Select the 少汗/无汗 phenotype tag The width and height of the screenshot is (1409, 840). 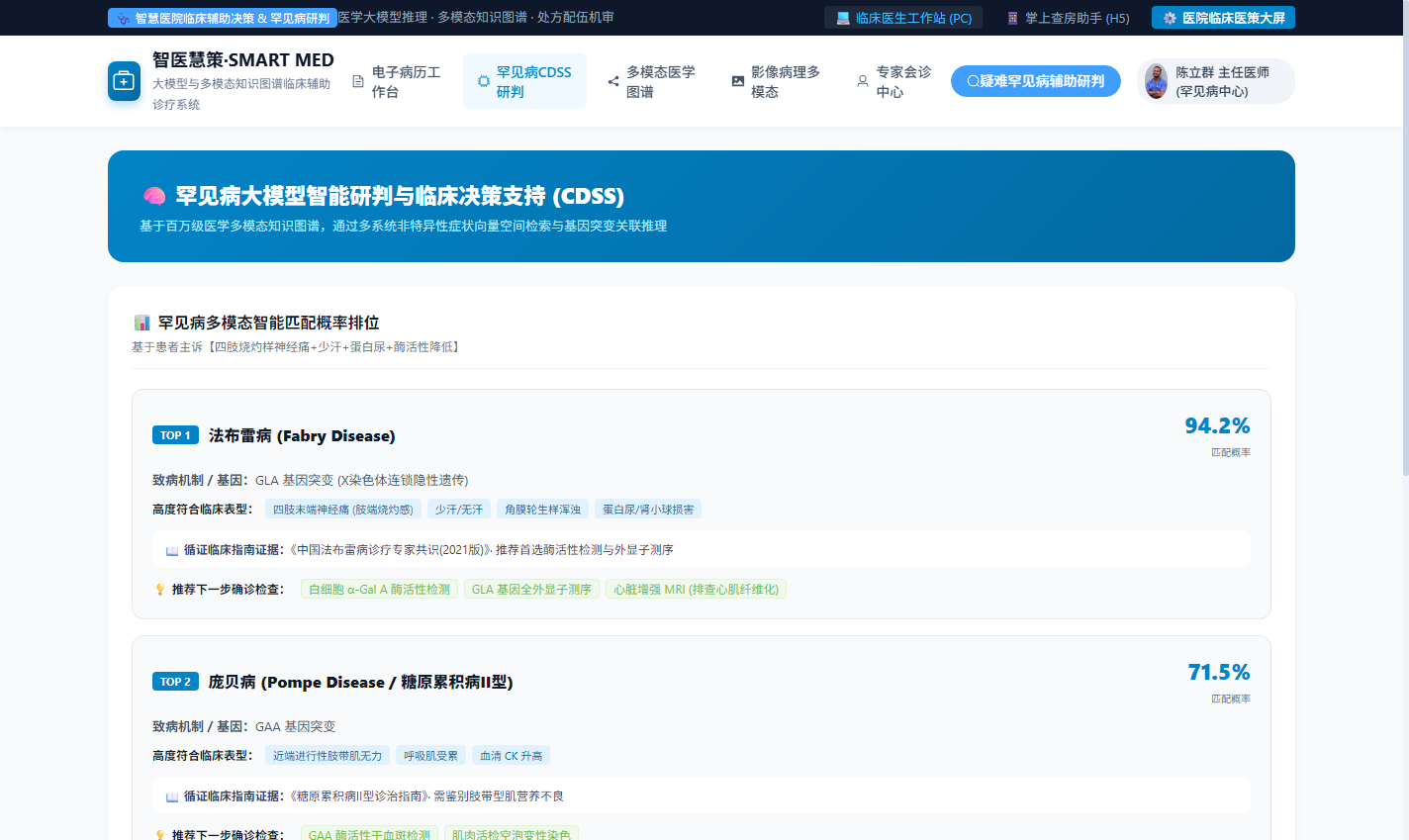459,510
